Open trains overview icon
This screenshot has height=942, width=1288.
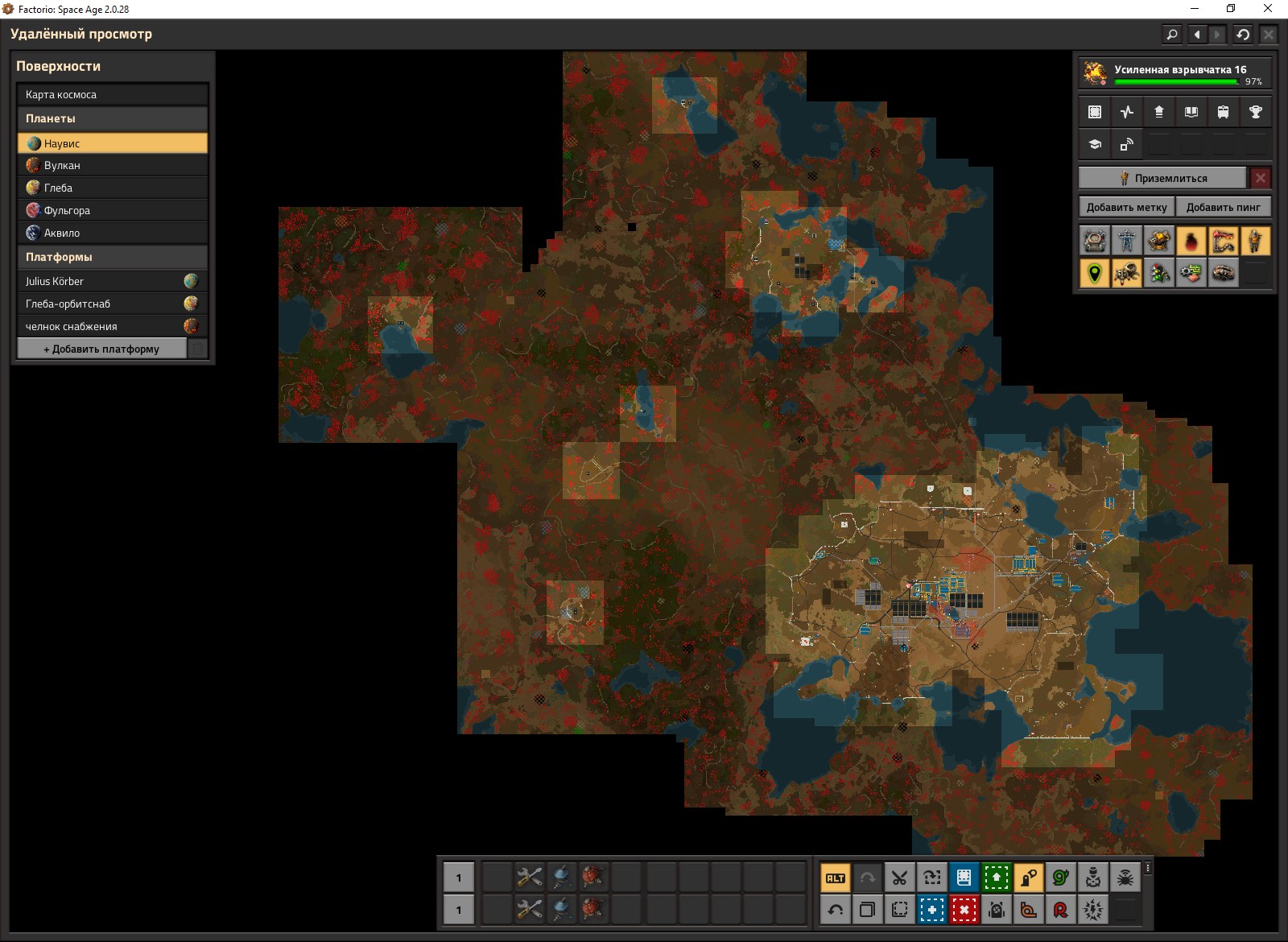pyautogui.click(x=1224, y=112)
